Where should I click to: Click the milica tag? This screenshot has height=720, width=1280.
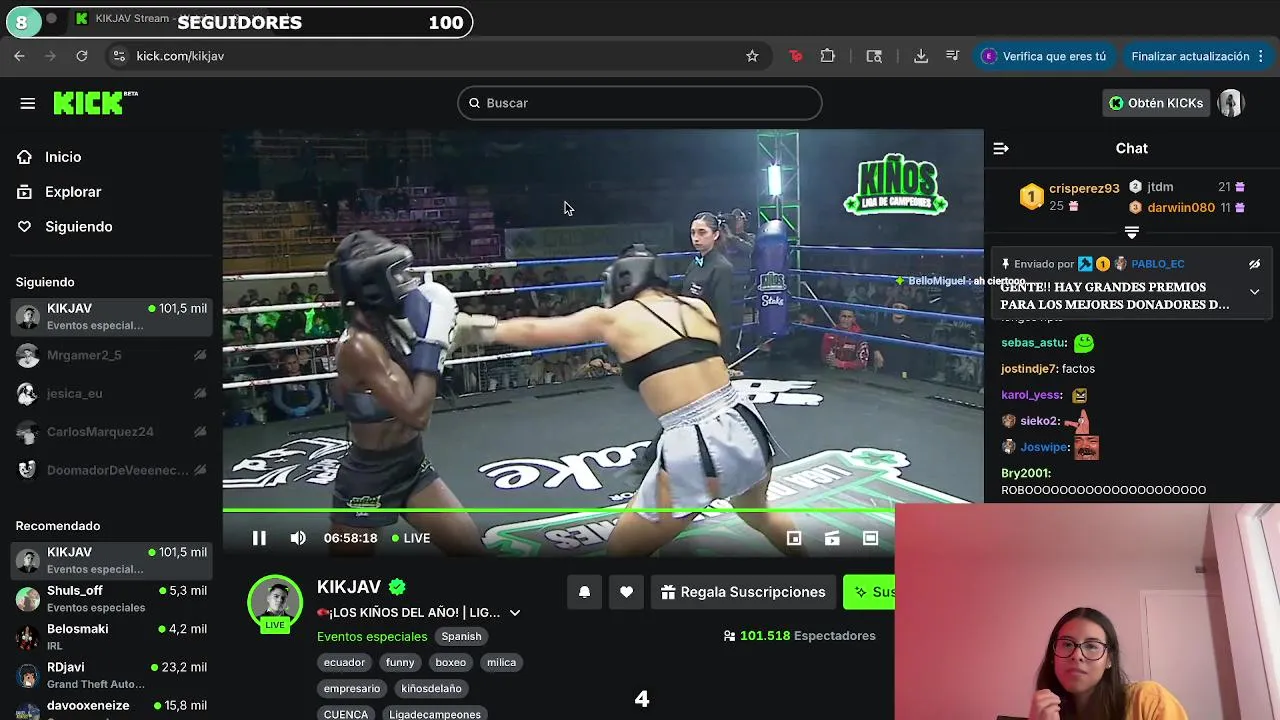pos(501,662)
